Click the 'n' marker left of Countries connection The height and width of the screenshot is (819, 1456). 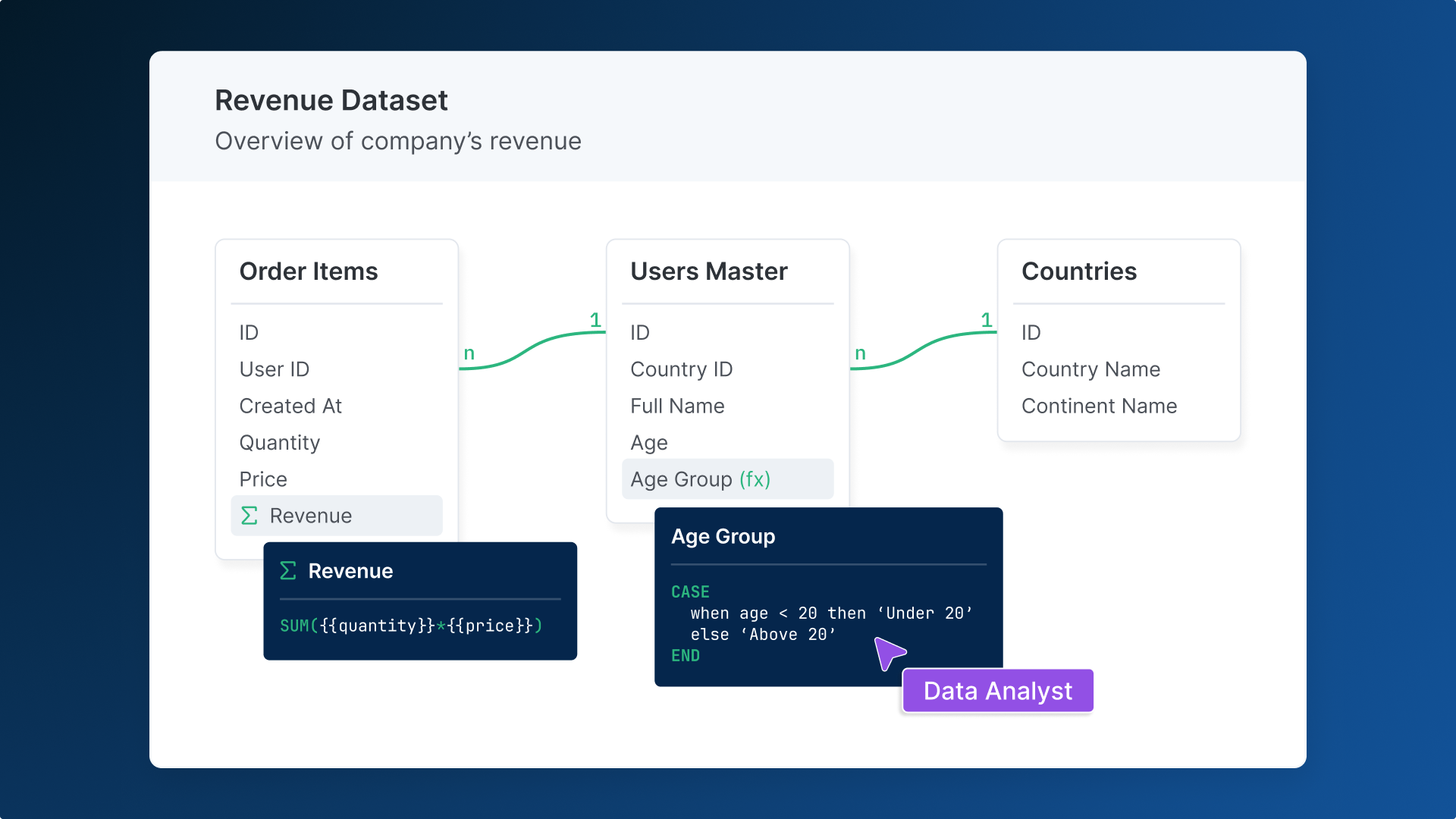coord(860,353)
